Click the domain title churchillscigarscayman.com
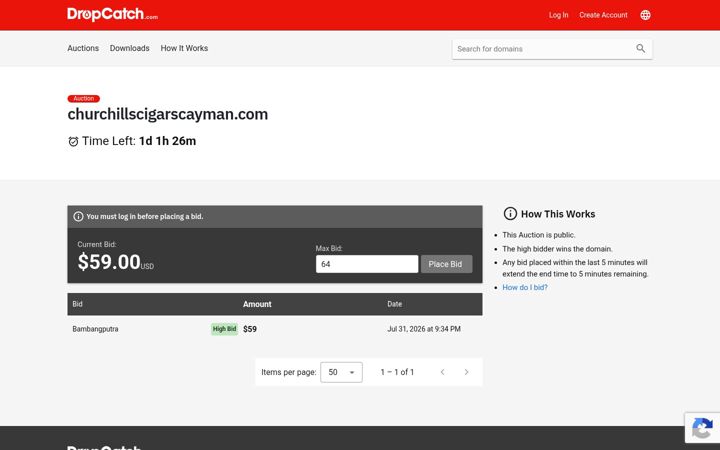Image resolution: width=720 pixels, height=450 pixels. [x=168, y=114]
